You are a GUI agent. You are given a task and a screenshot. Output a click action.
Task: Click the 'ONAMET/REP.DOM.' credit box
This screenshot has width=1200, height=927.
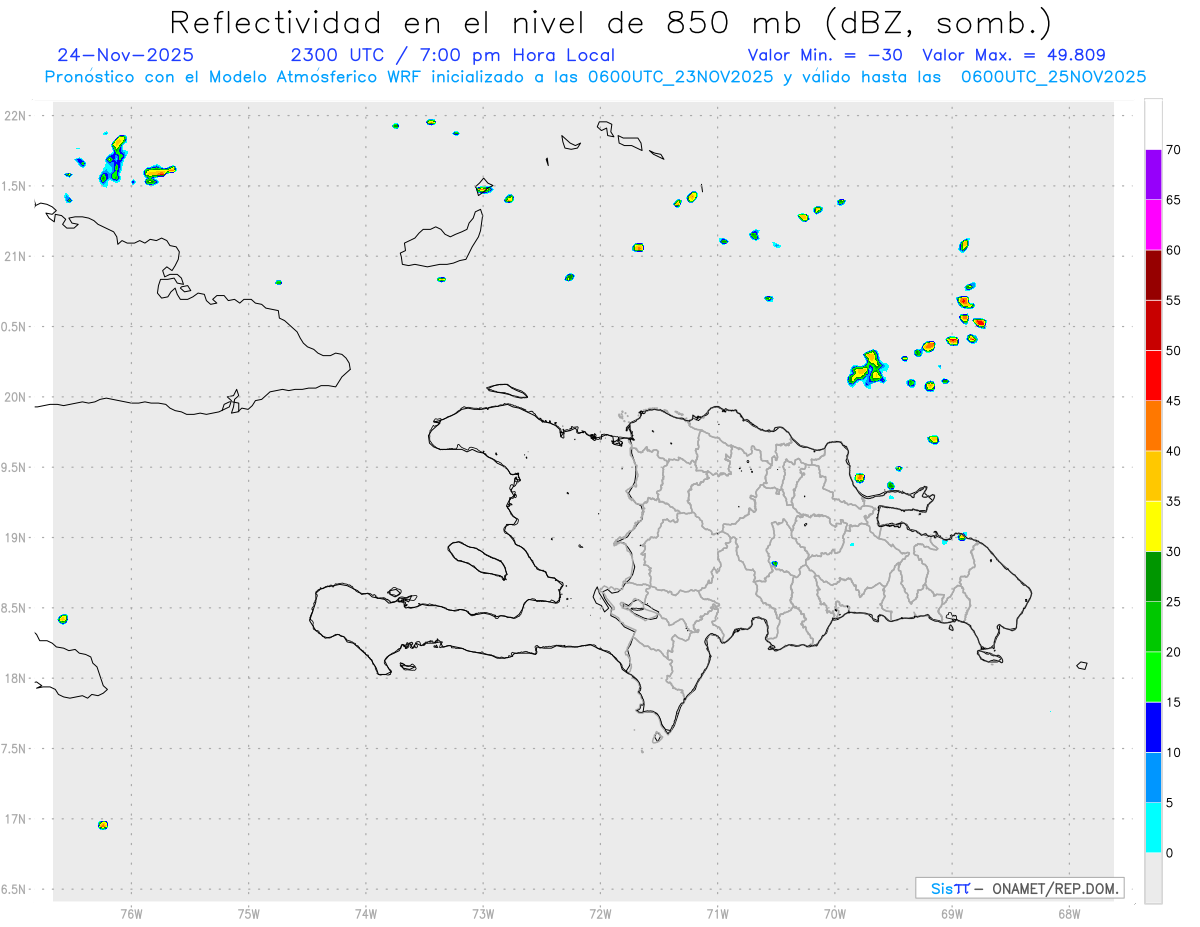(x=1020, y=888)
